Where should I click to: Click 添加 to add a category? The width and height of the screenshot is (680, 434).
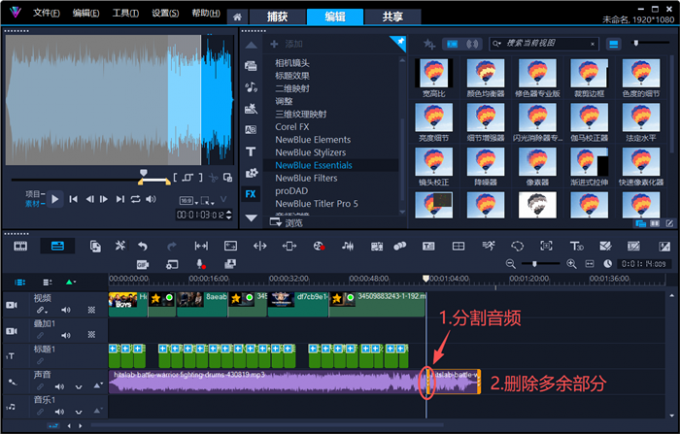click(x=286, y=44)
